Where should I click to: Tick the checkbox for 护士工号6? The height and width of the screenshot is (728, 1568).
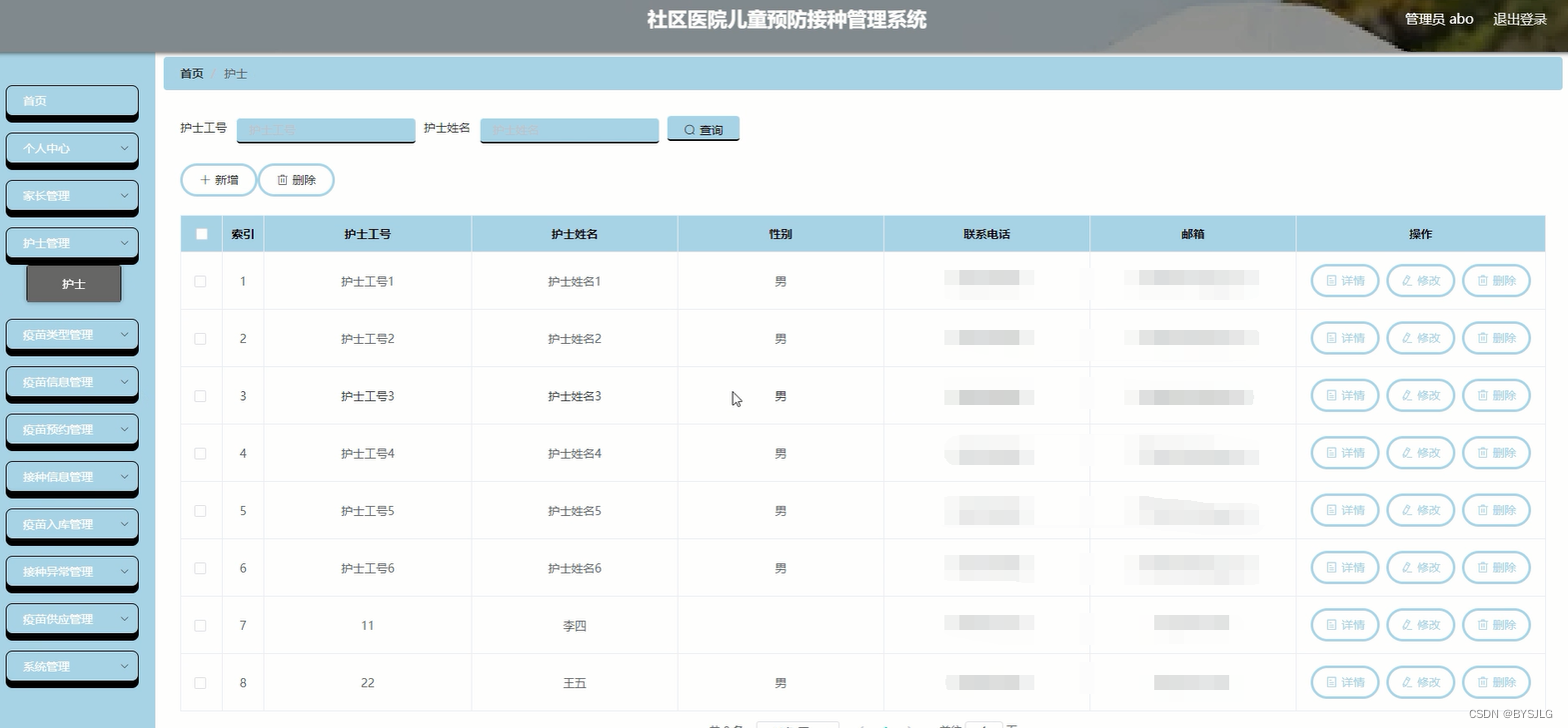point(200,568)
